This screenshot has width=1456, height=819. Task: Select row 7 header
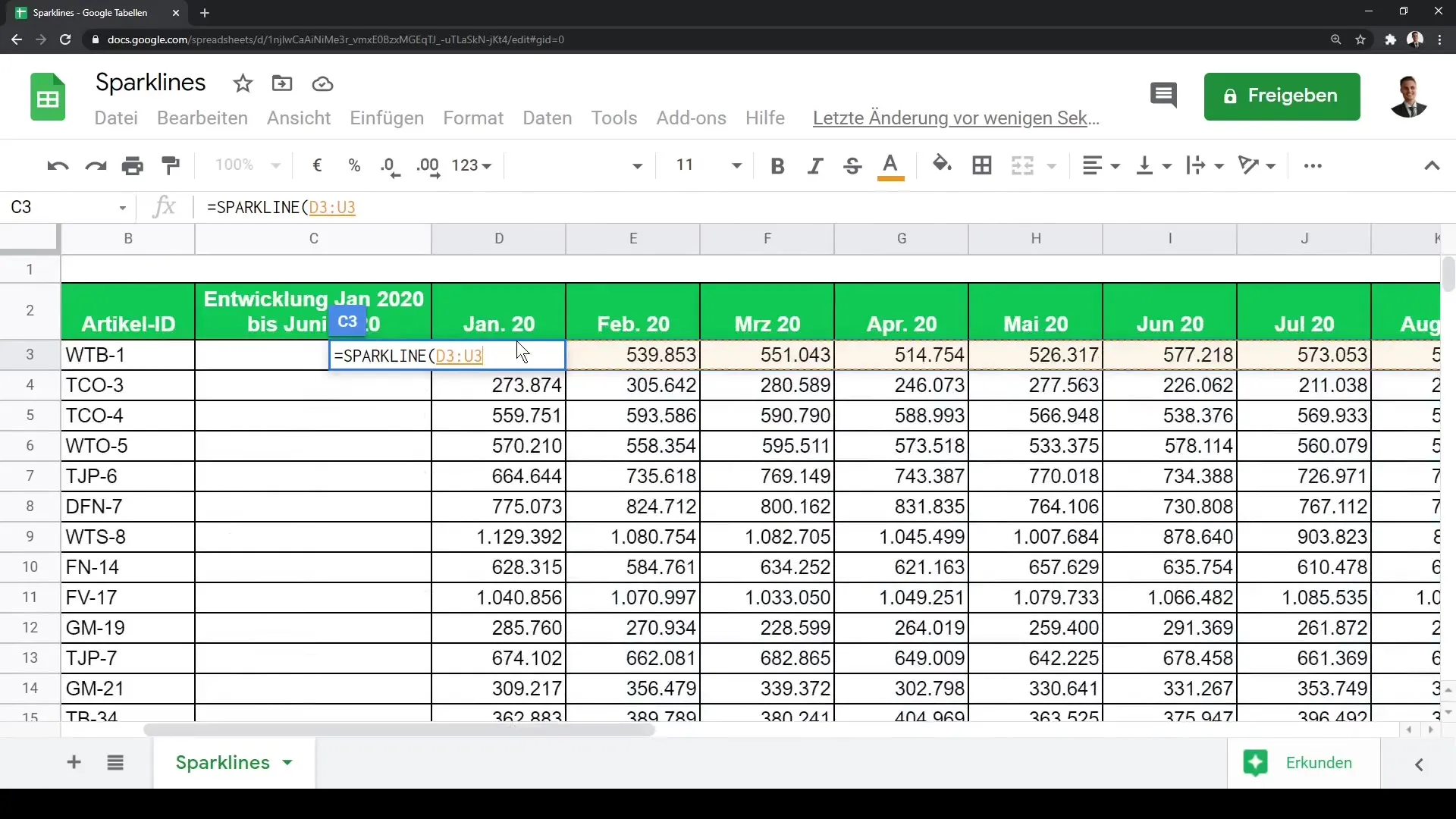pos(30,476)
